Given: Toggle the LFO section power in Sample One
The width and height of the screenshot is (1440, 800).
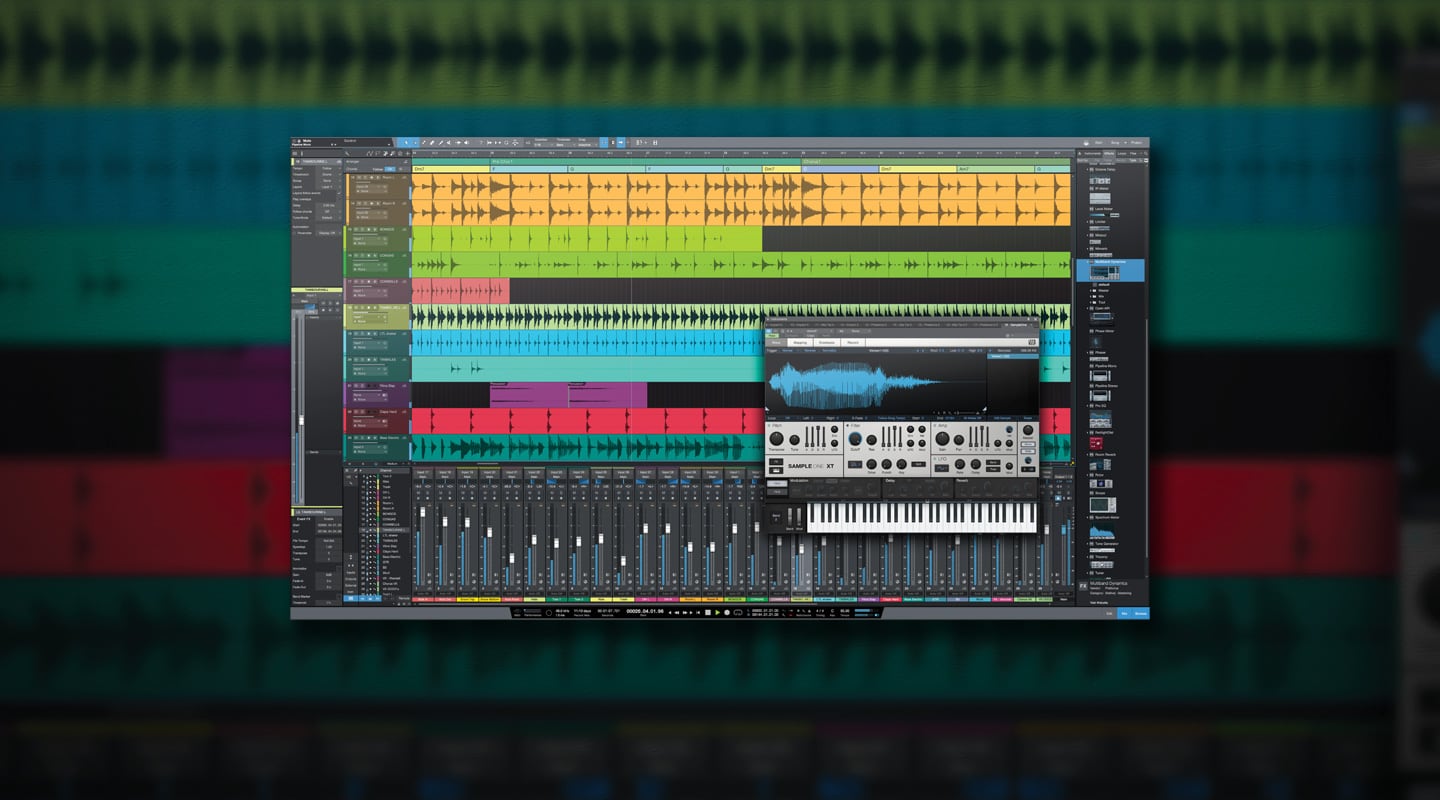Looking at the screenshot, I should point(935,458).
